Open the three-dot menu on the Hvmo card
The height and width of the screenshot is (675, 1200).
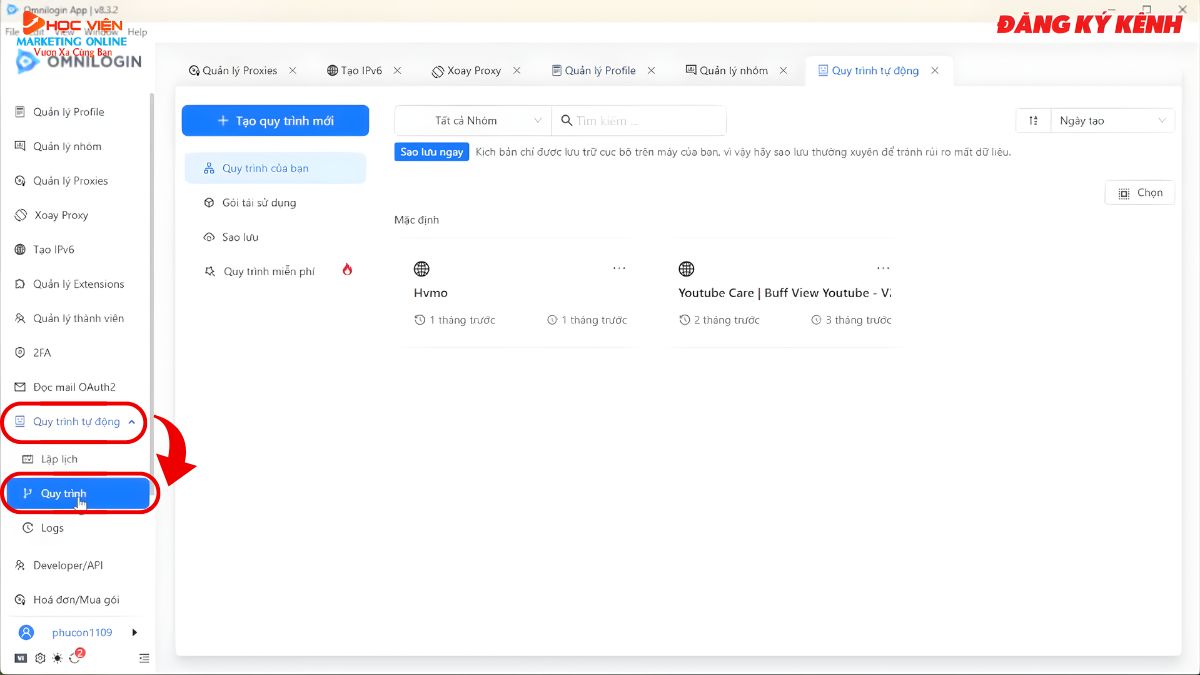pyautogui.click(x=619, y=268)
